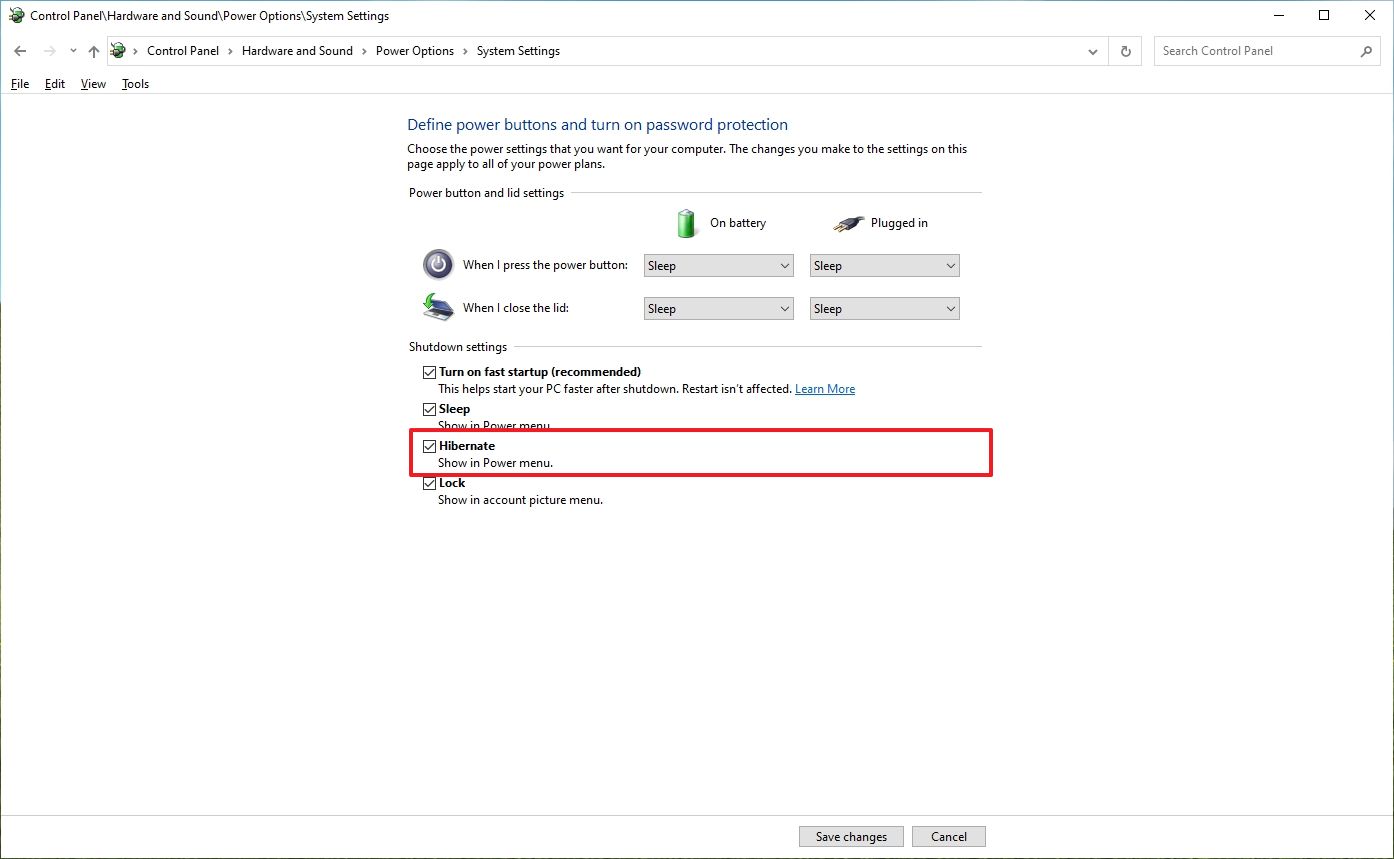The image size is (1394, 859).
Task: Open the Learn More link
Action: click(x=825, y=389)
